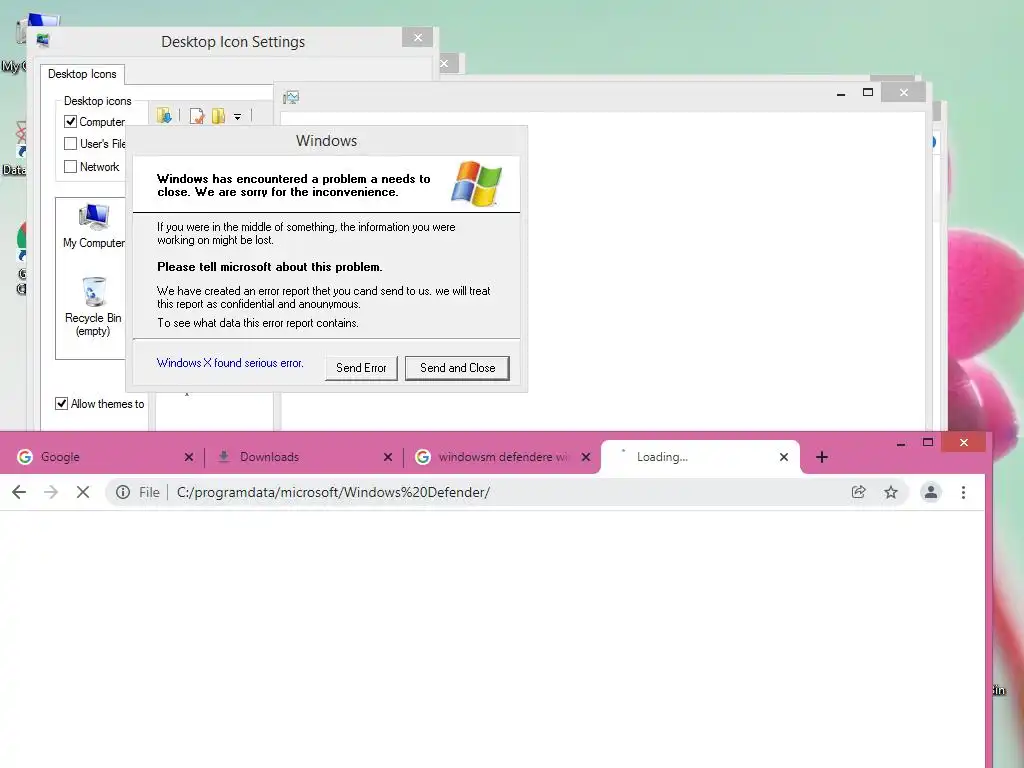Image resolution: width=1024 pixels, height=768 pixels.
Task: Enable the User's Files checkbox
Action: pyautogui.click(x=71, y=144)
